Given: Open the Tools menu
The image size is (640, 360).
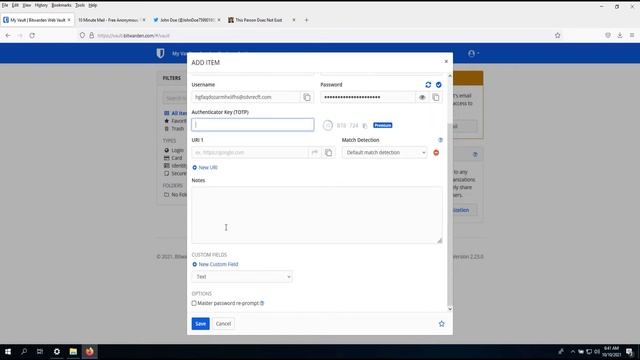Looking at the screenshot, I should [x=80, y=5].
